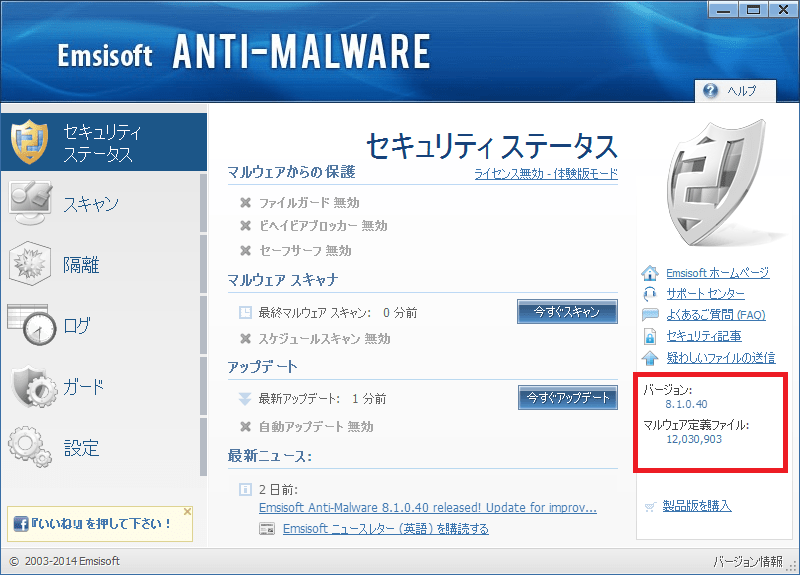Click the definitions count 12,030,903
The width and height of the screenshot is (800, 575).
(694, 439)
